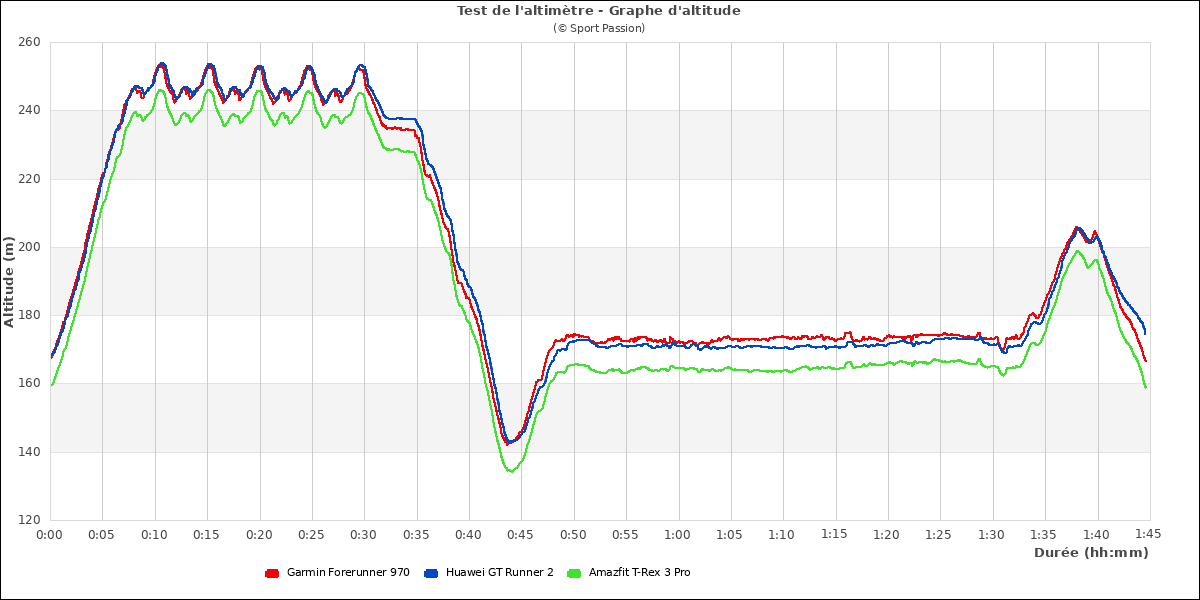The height and width of the screenshot is (600, 1200).
Task: Click the green curve's lowest point near 0:44
Action: (x=510, y=471)
